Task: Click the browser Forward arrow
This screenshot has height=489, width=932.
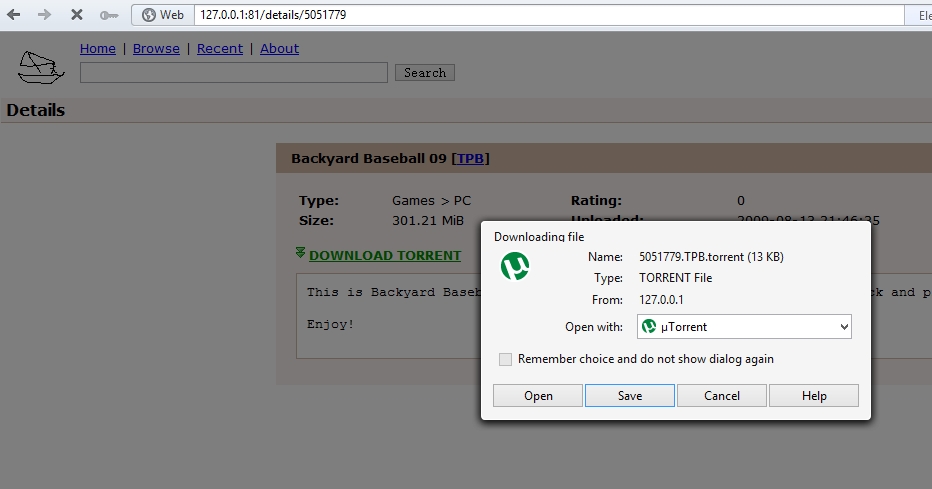Action: tap(45, 14)
